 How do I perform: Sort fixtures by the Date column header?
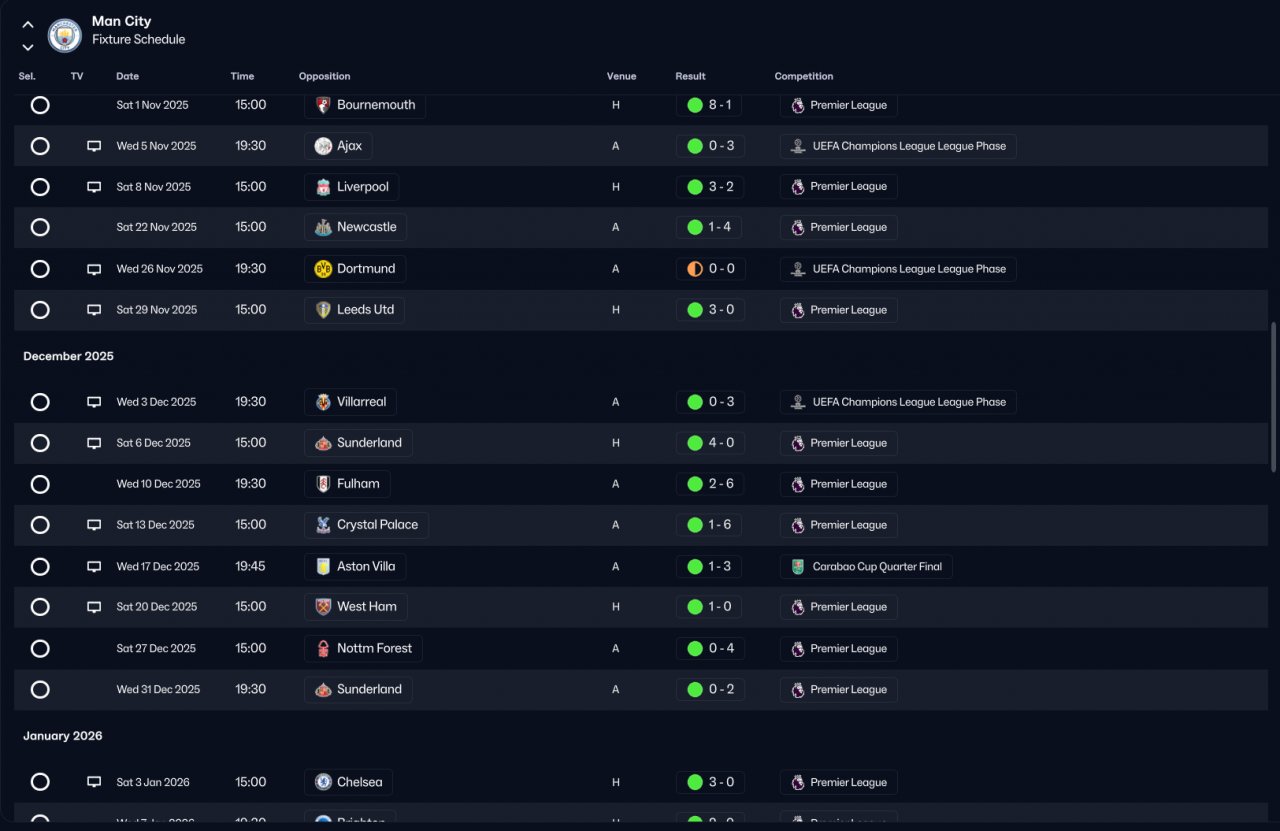coord(127,77)
